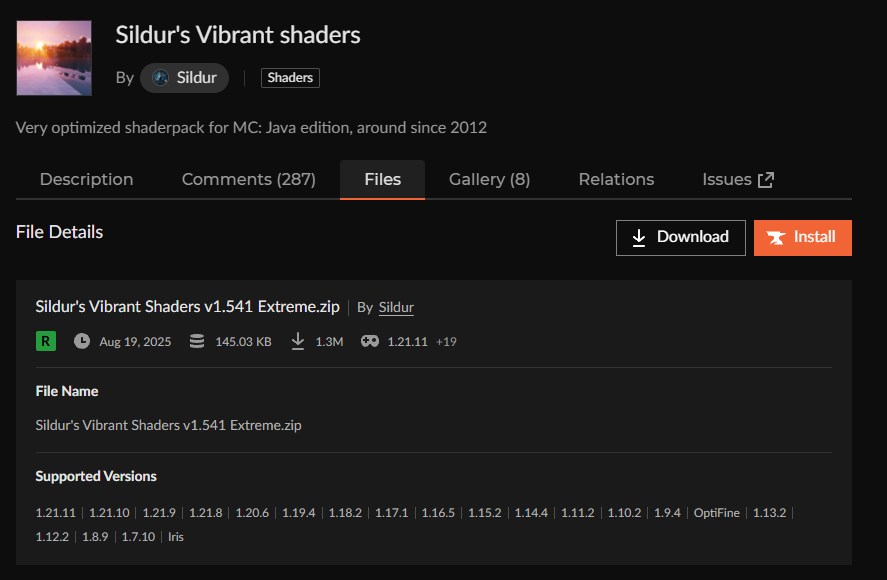
Task: Click the 1.21.11 supported version entry
Action: coord(56,512)
